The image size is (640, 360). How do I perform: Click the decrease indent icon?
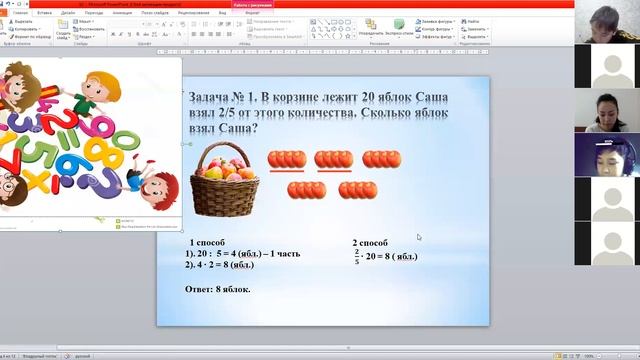point(220,24)
